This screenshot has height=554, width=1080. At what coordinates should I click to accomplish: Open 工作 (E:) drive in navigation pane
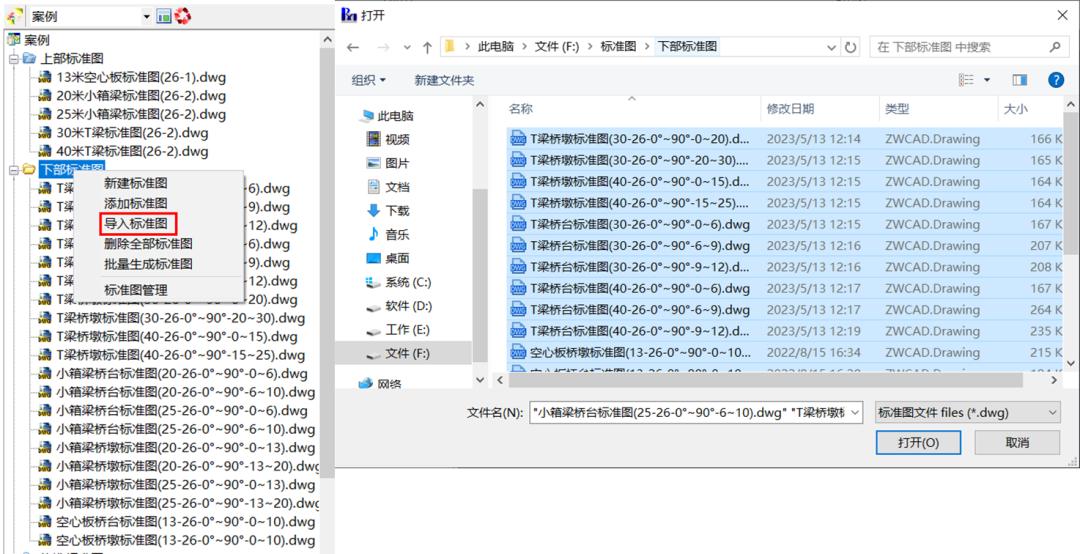(x=408, y=329)
